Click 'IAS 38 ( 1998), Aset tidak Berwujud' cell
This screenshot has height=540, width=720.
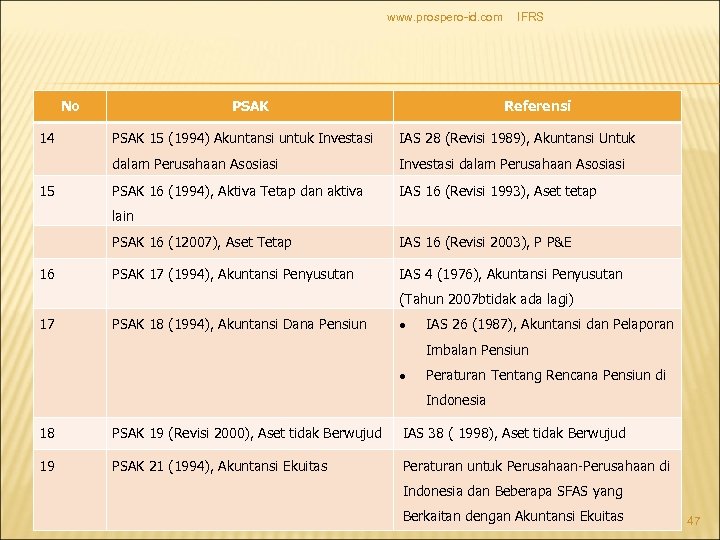pos(537,433)
